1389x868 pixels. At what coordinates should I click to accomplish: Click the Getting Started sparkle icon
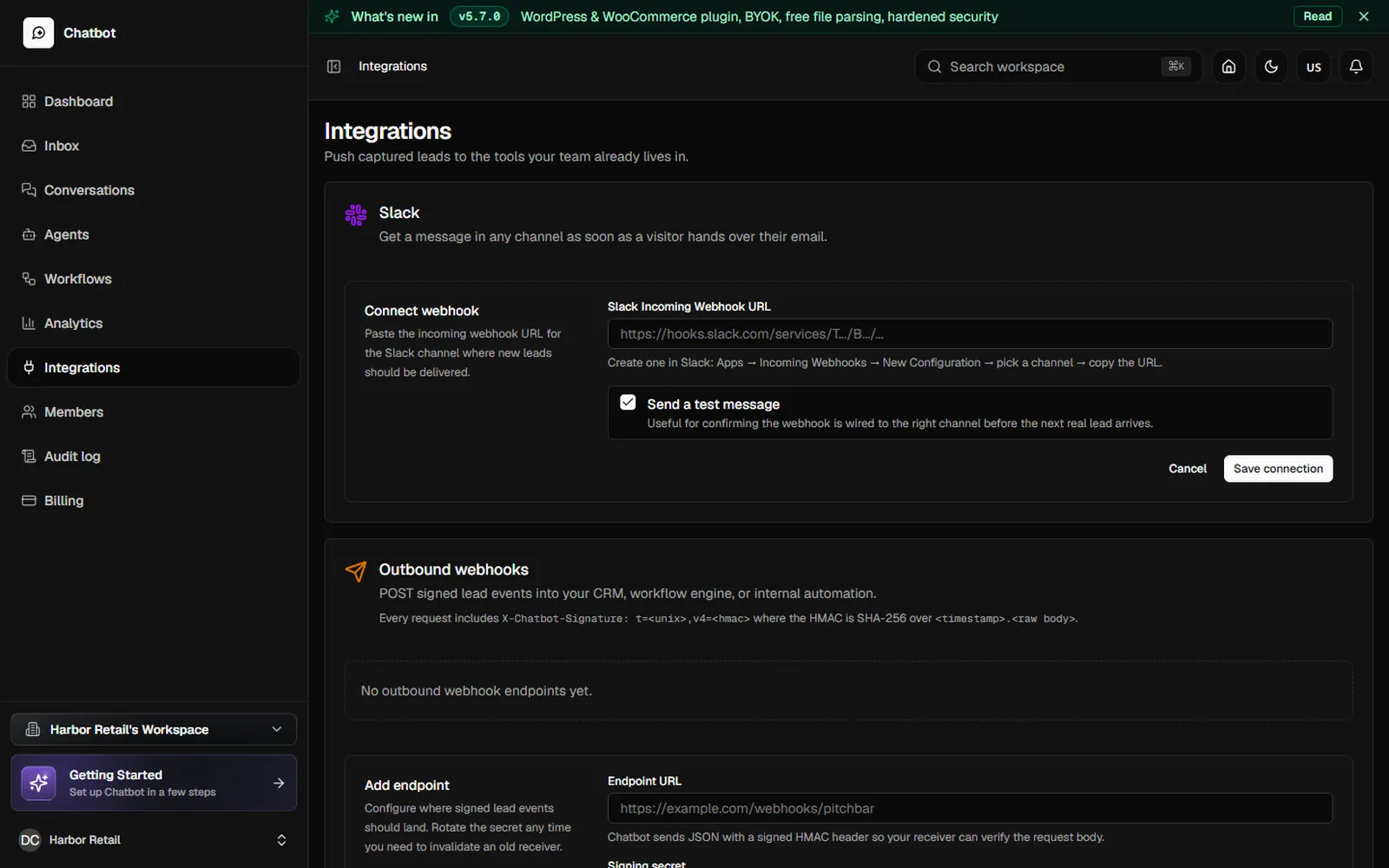pyautogui.click(x=38, y=783)
